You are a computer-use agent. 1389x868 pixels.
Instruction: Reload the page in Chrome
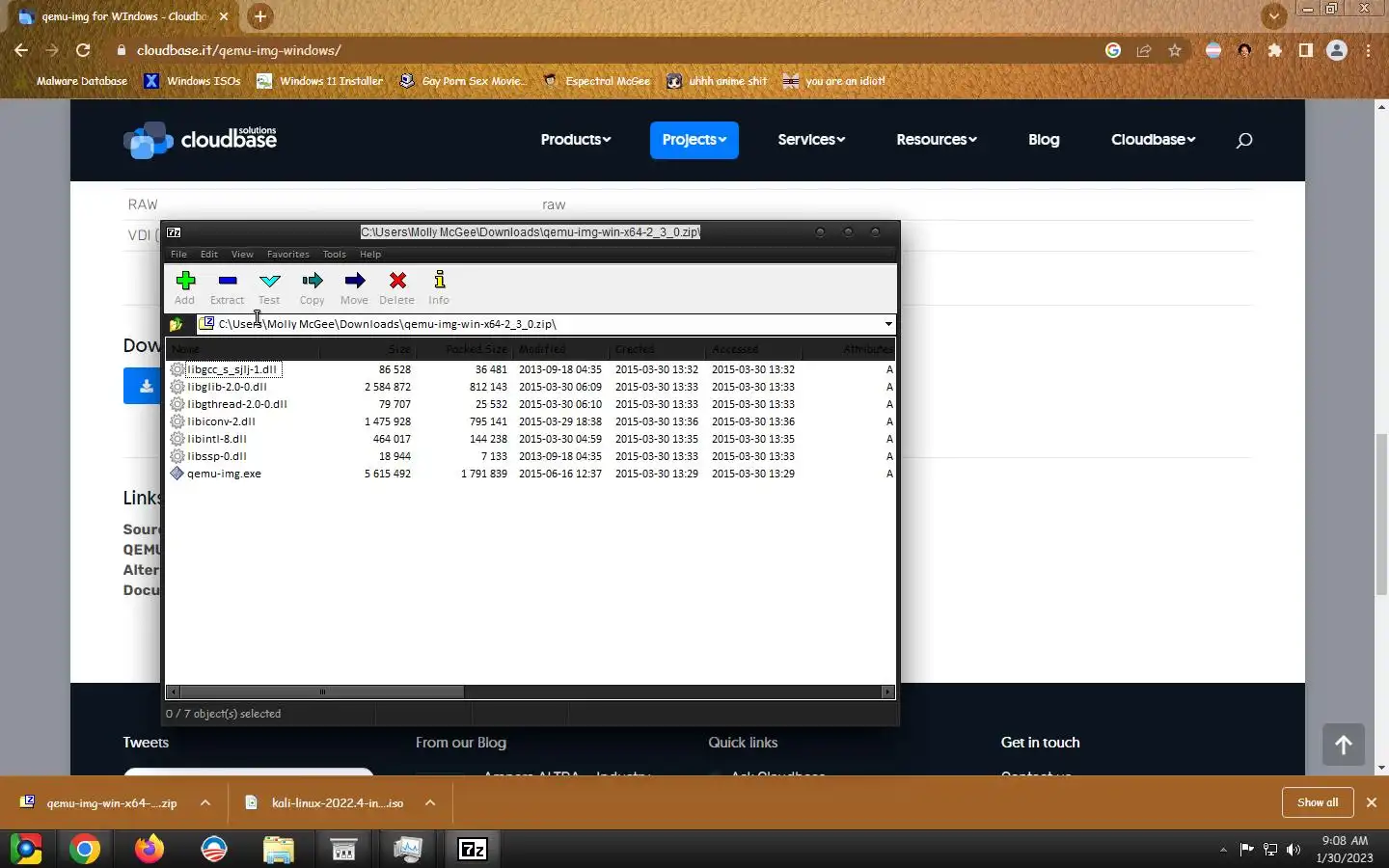tap(83, 50)
